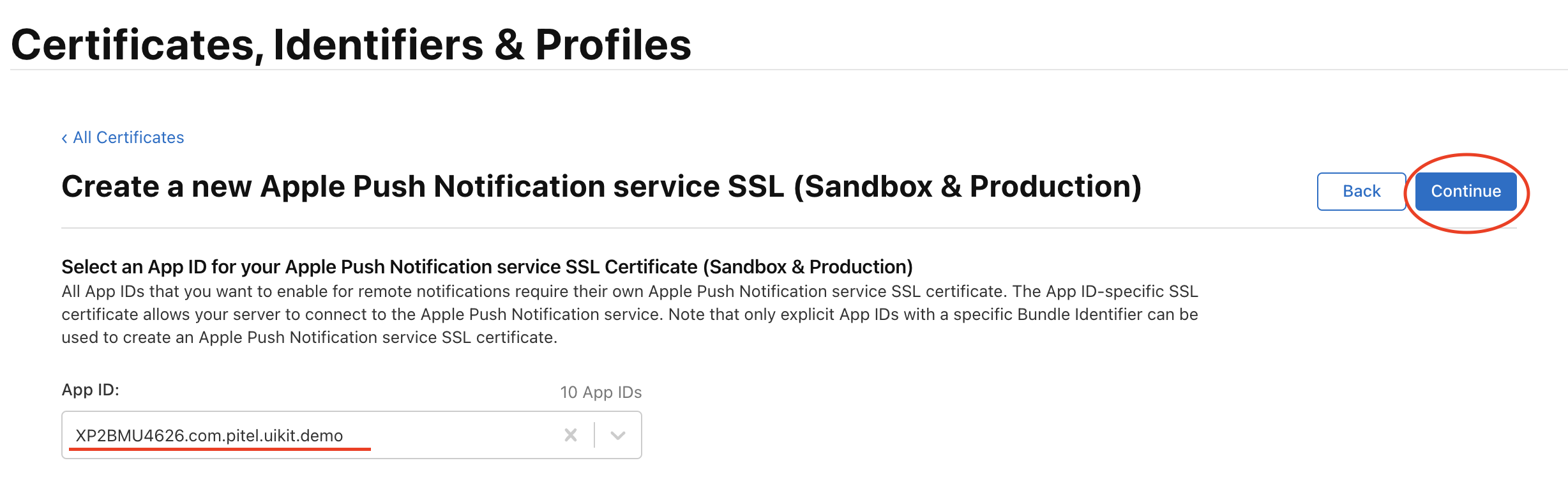Click the App ID: field label
1568x479 pixels.
point(90,390)
